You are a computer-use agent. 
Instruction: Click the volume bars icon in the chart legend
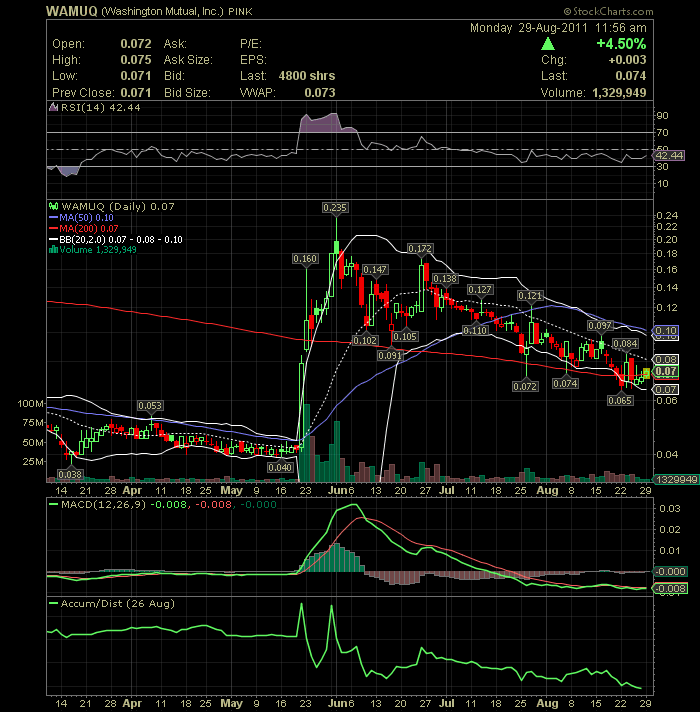54,250
